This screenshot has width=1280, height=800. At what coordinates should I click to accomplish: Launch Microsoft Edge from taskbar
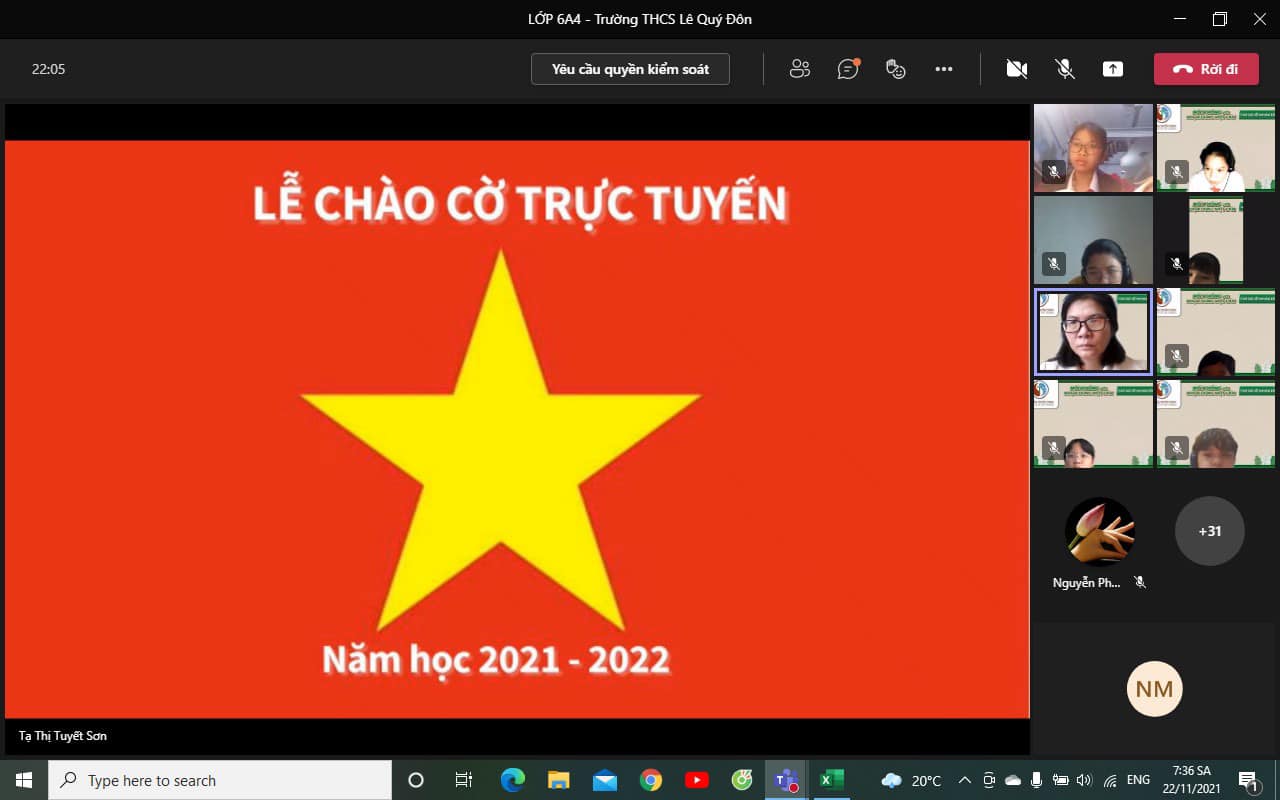[x=513, y=780]
